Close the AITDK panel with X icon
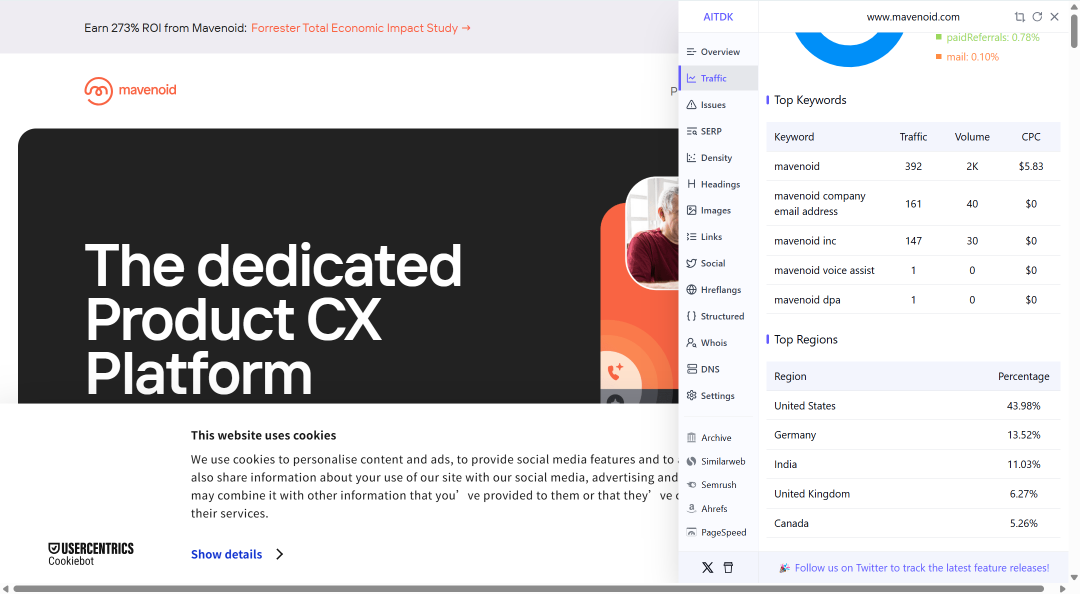This screenshot has height=594, width=1080. pyautogui.click(x=1054, y=17)
